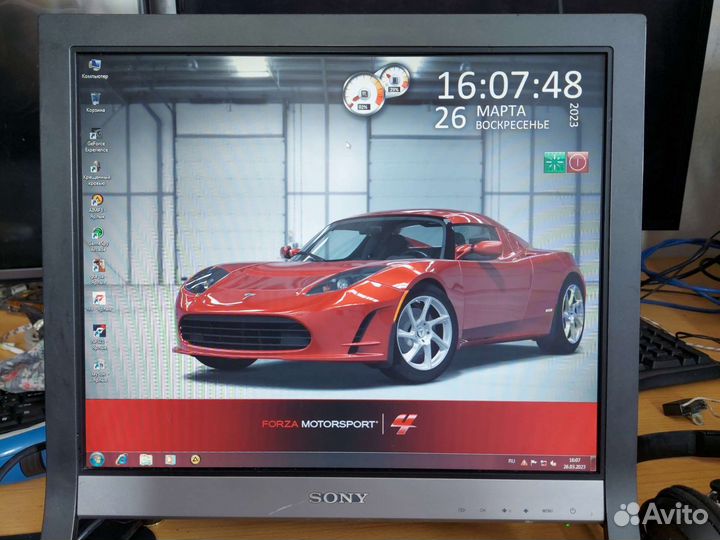This screenshot has width=720, height=540.
Task: Select the GameSpy Arcade desktop shortcut
Action: [x=97, y=239]
